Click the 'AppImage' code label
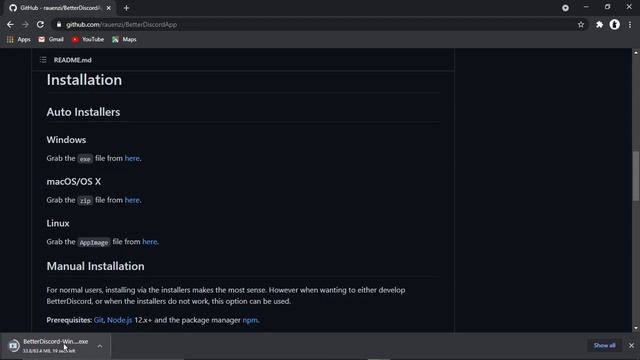Image resolution: width=640 pixels, height=360 pixels. (x=94, y=242)
